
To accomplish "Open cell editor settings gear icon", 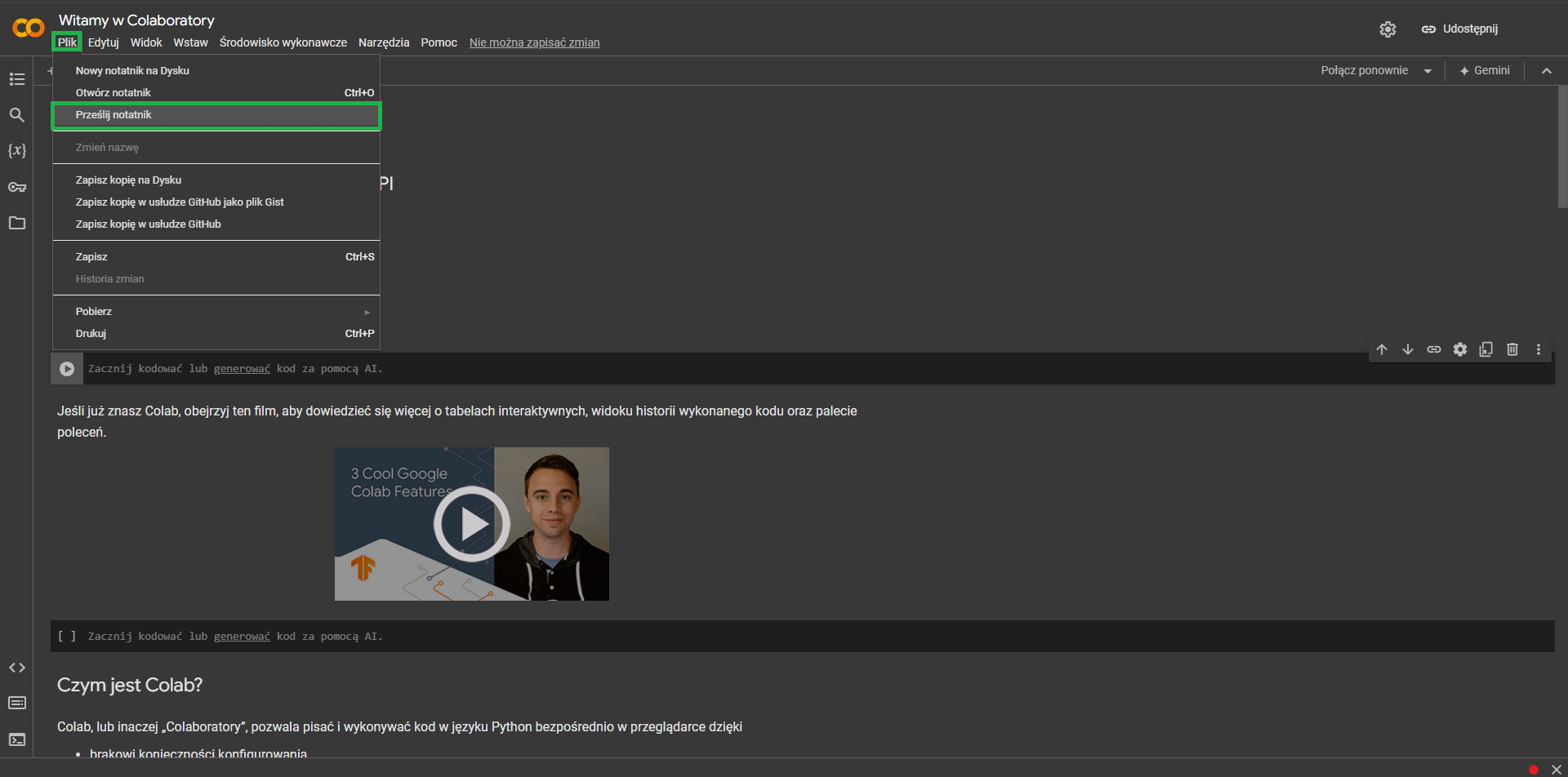I will coord(1460,349).
